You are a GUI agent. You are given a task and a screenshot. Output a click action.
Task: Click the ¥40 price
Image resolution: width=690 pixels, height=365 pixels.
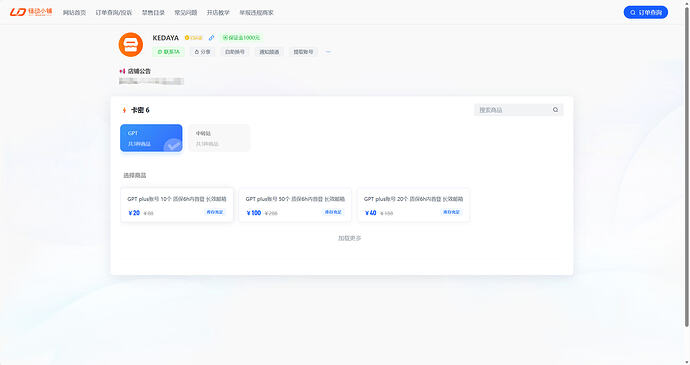pyautogui.click(x=371, y=213)
